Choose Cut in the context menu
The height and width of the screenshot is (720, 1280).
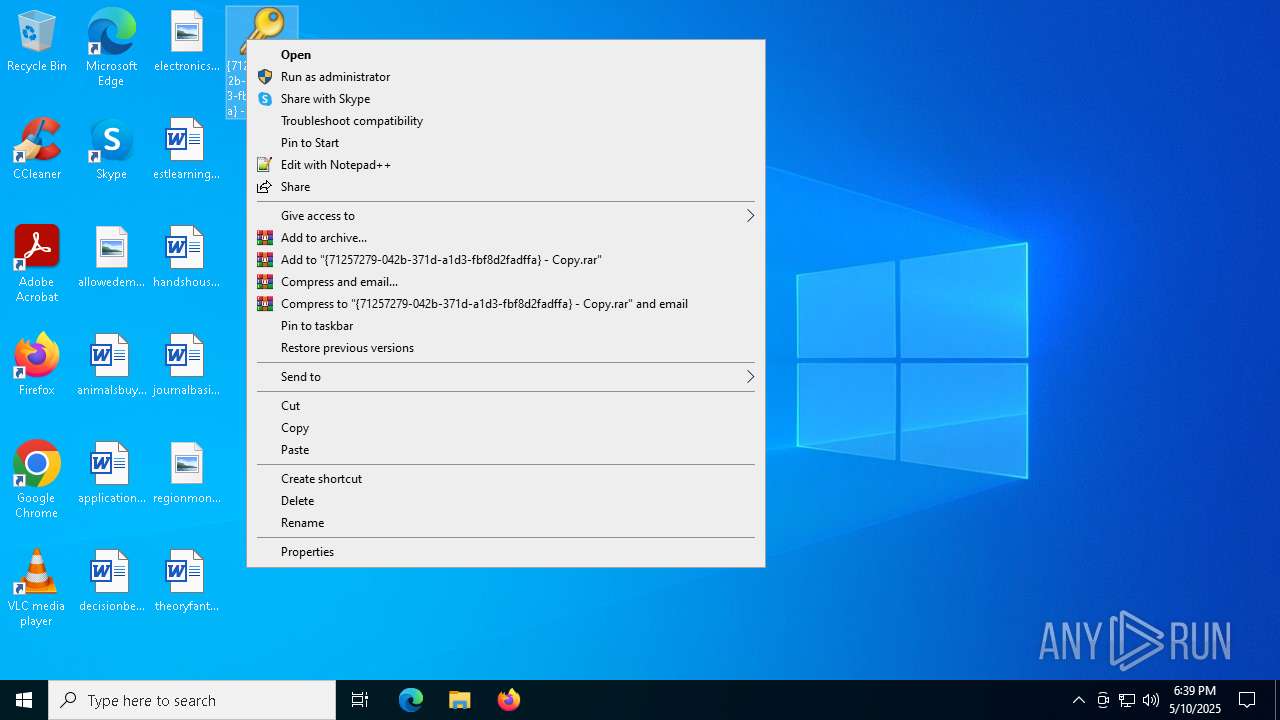coord(506,406)
